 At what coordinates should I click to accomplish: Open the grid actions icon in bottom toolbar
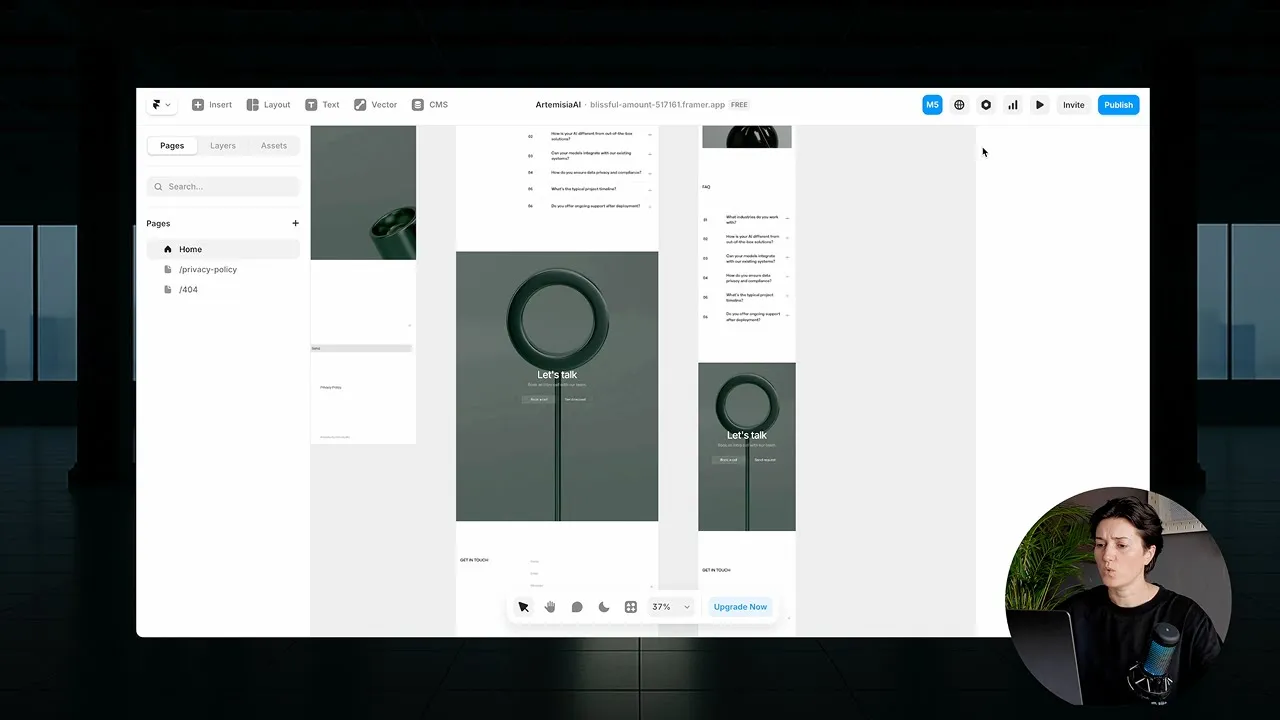[x=631, y=607]
